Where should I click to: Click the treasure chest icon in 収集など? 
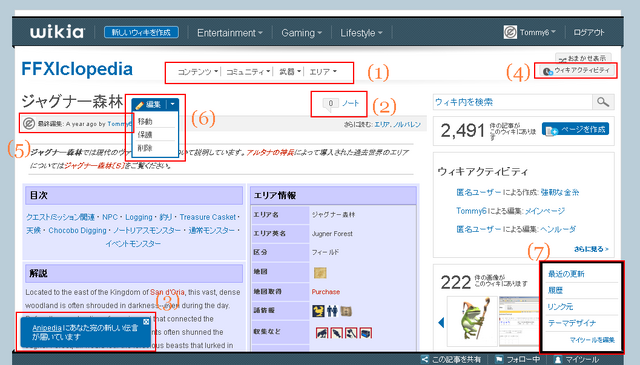(x=366, y=333)
